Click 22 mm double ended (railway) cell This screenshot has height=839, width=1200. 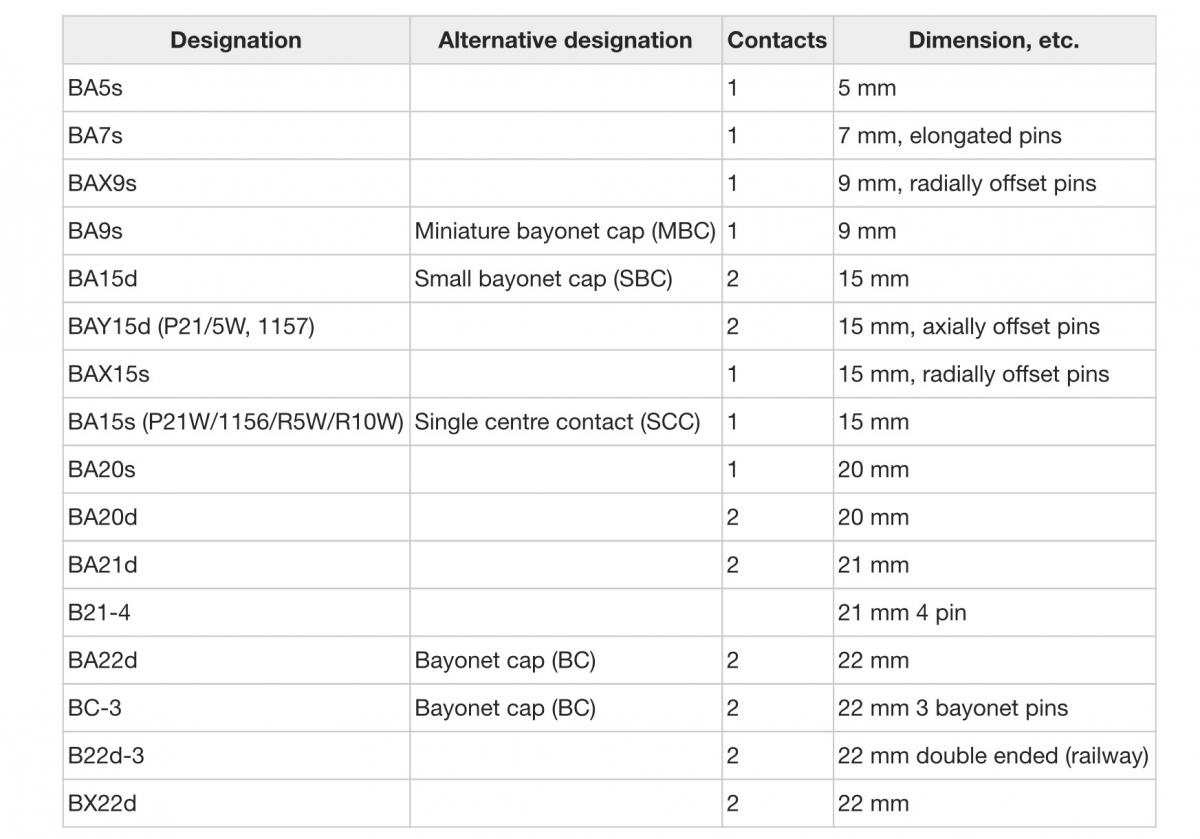tap(994, 756)
